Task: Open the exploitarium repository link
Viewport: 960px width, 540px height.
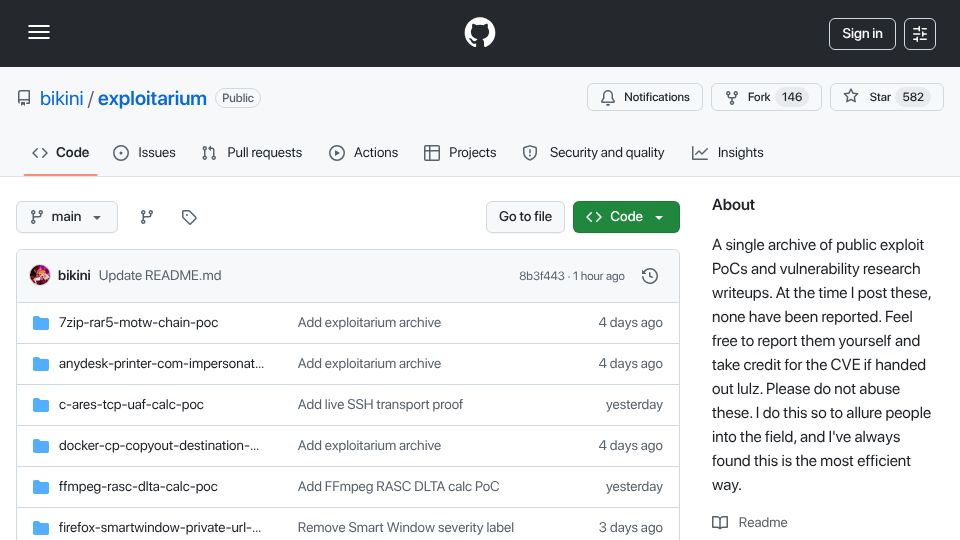Action: coord(152,98)
